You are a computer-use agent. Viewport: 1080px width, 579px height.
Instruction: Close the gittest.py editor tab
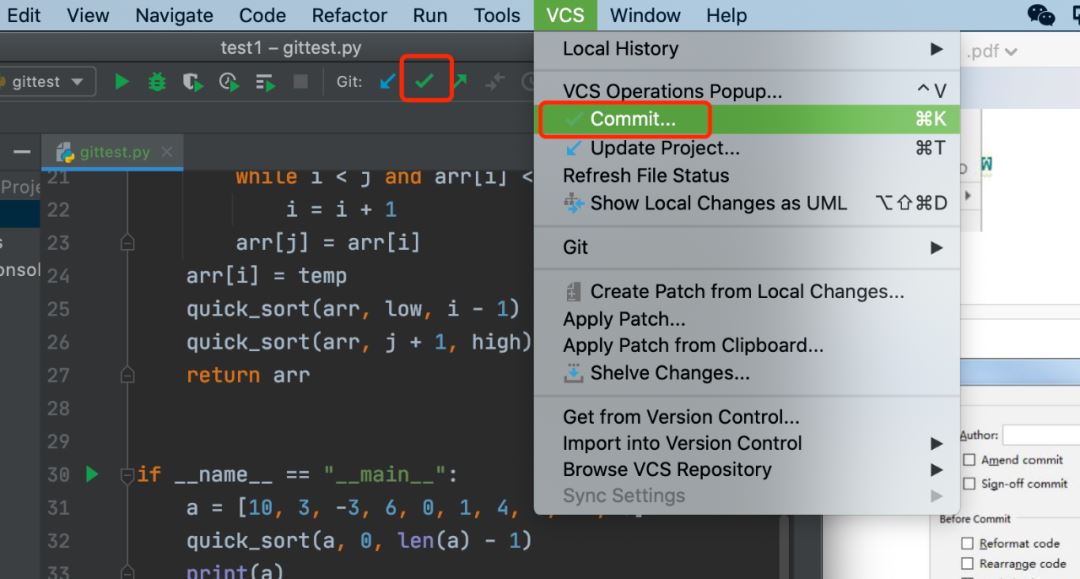pyautogui.click(x=167, y=151)
